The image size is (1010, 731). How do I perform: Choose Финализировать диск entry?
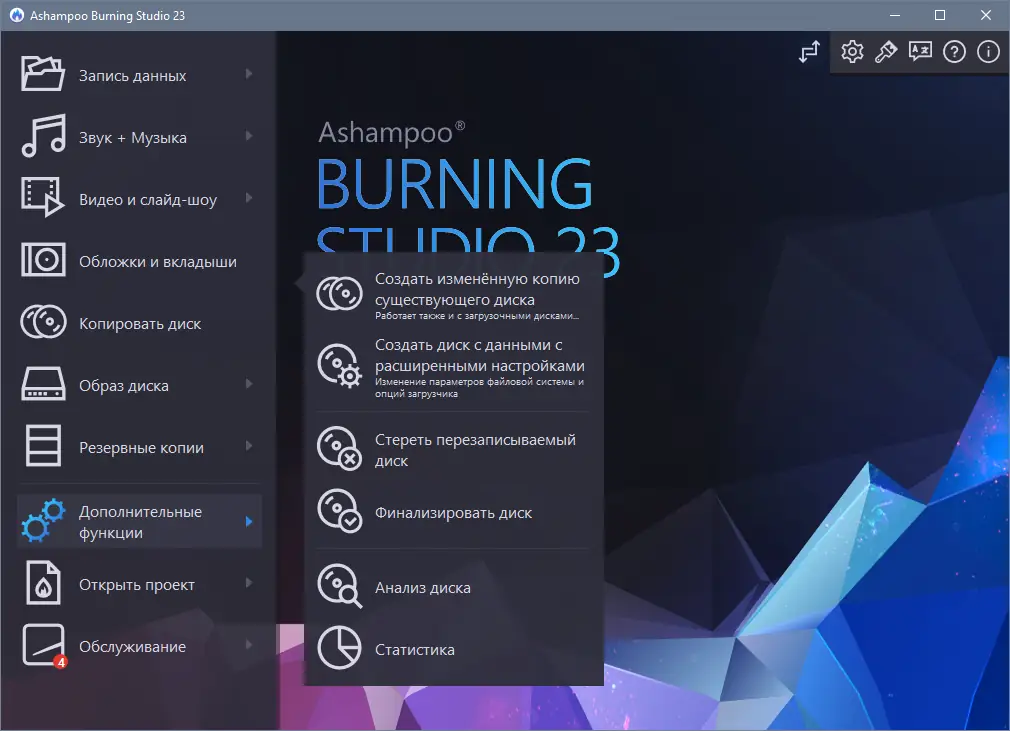pyautogui.click(x=453, y=512)
